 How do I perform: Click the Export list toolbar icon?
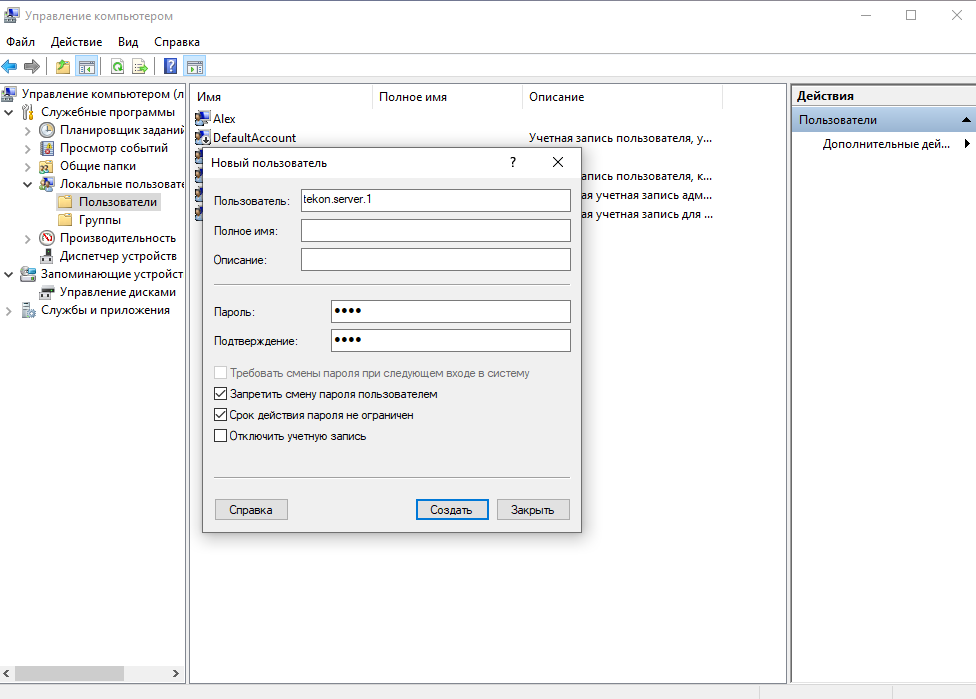pos(140,67)
